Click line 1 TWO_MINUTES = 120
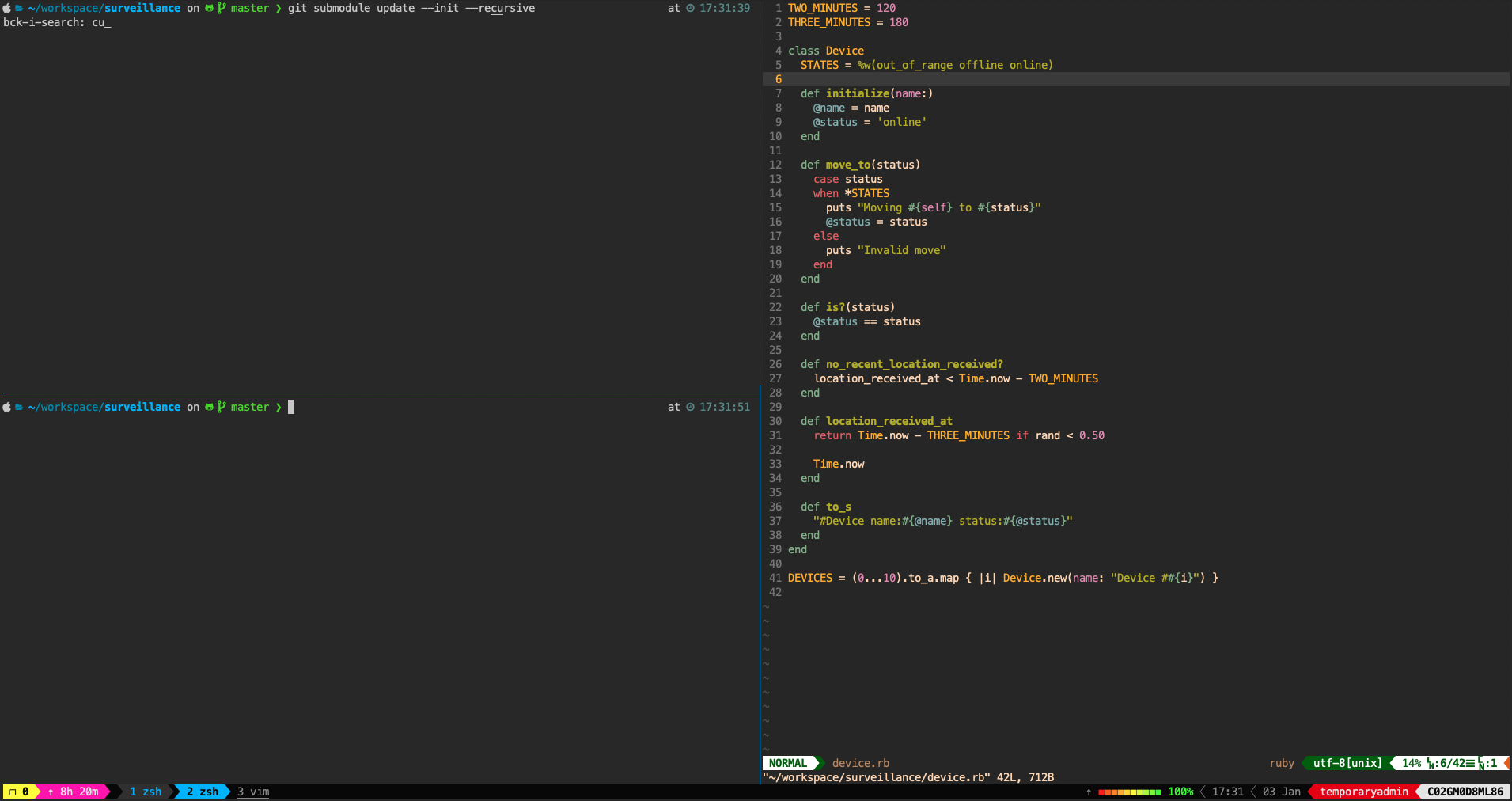1512x801 pixels. click(x=842, y=8)
